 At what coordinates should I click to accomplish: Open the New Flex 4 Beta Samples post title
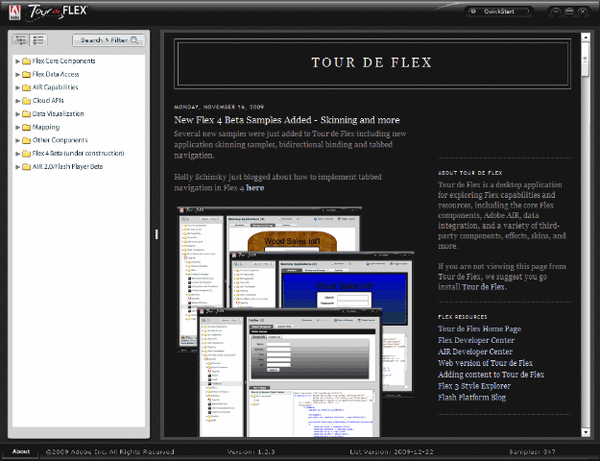click(287, 120)
